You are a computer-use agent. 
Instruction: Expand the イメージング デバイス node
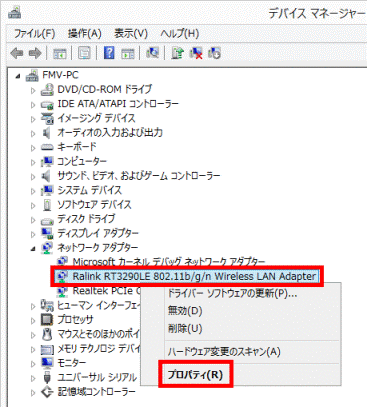33,119
